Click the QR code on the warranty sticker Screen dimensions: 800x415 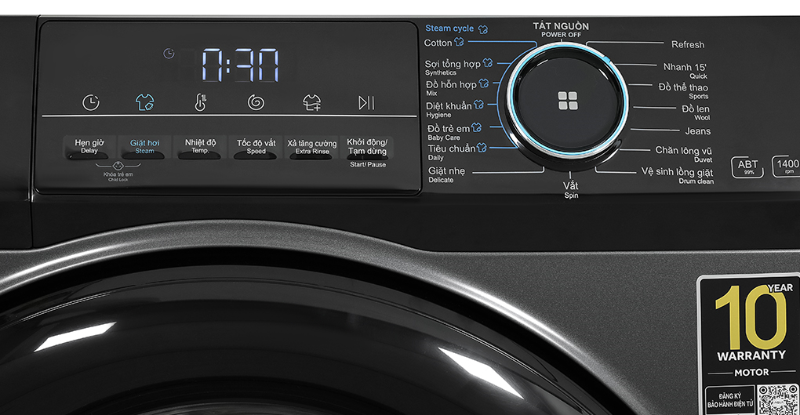[779, 400]
